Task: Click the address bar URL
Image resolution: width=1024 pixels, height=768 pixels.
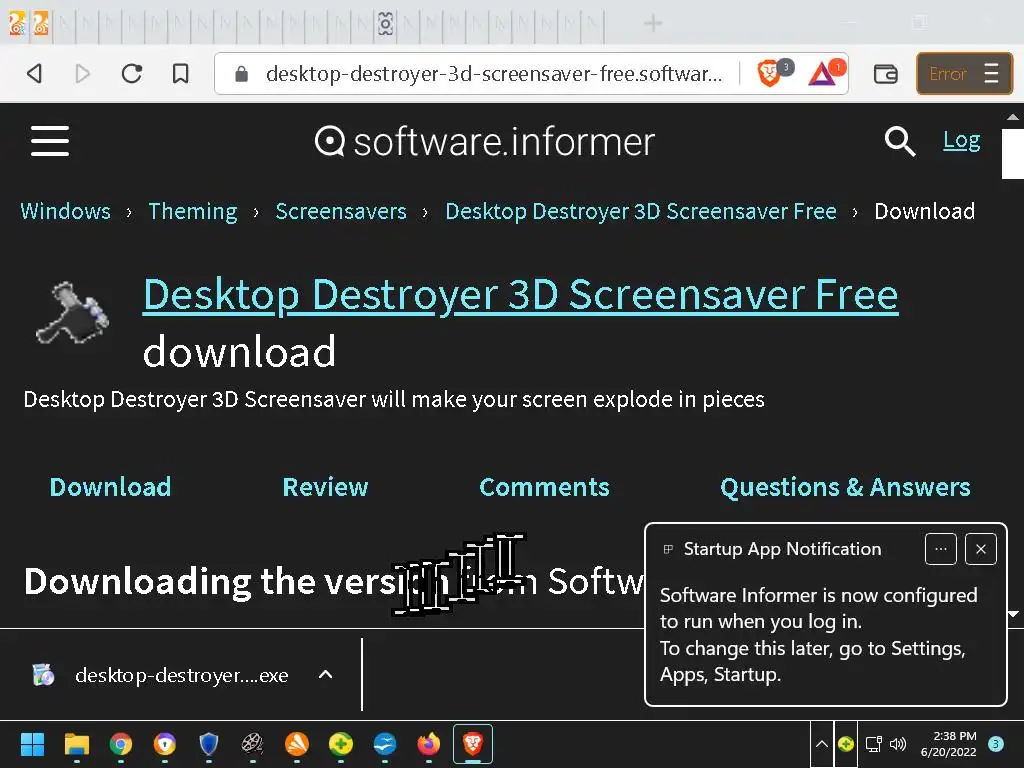Action: [494, 74]
